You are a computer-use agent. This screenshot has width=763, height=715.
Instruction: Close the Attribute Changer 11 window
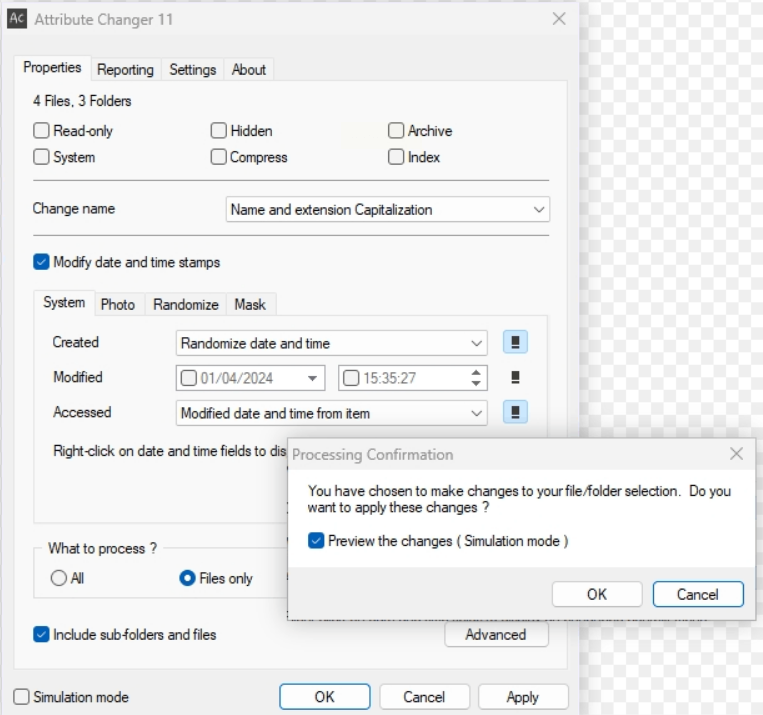(x=559, y=19)
